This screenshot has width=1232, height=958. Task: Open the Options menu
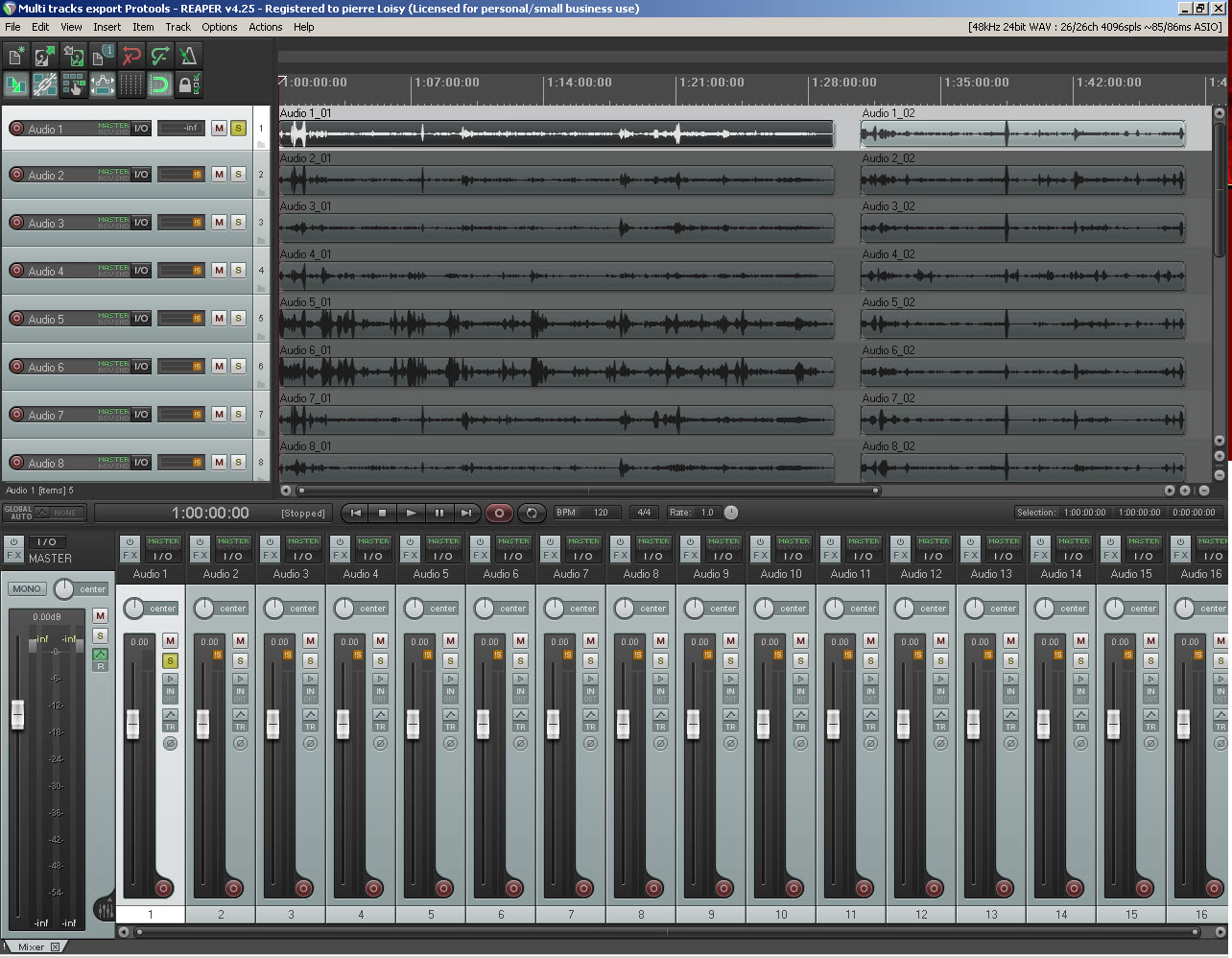219,27
